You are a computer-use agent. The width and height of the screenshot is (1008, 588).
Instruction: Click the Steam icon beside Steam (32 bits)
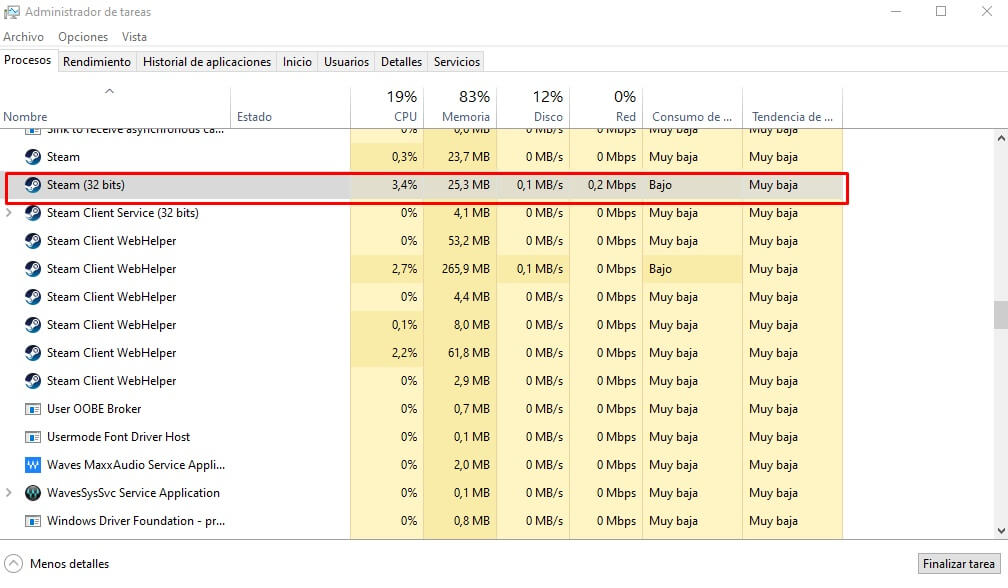pos(33,185)
